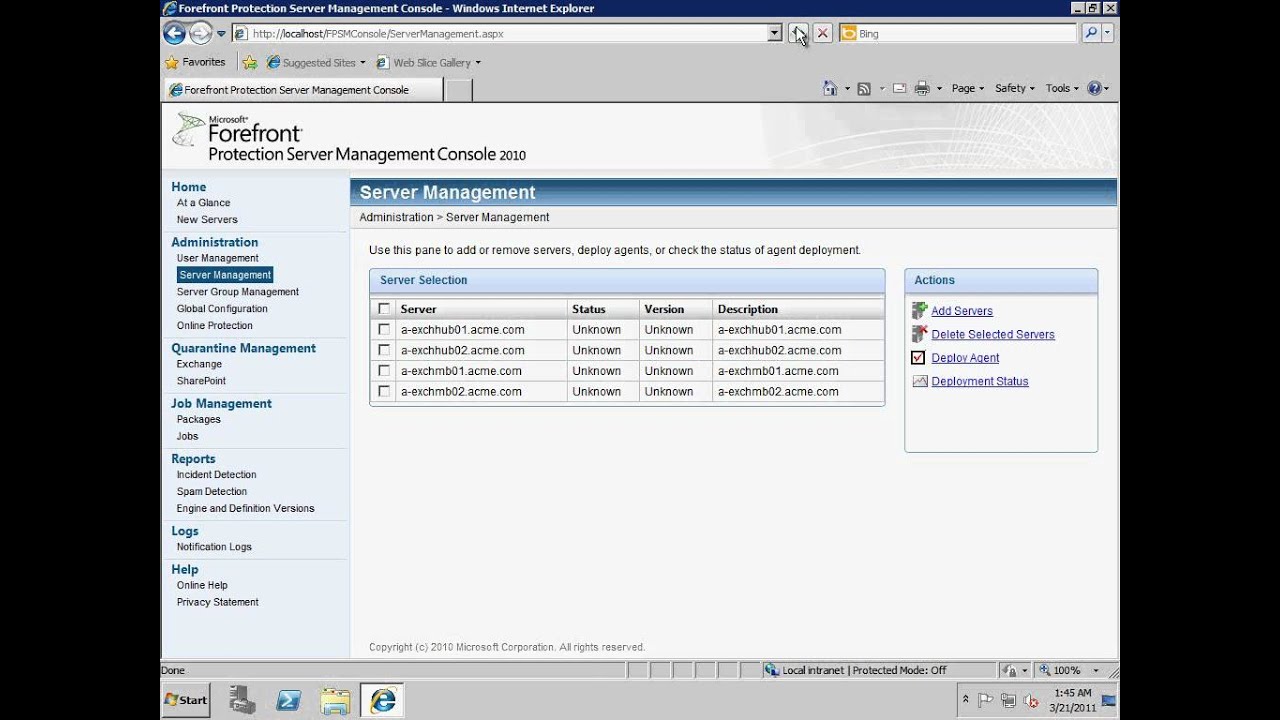
Task: Click the Home icon in the command bar
Action: pos(830,88)
